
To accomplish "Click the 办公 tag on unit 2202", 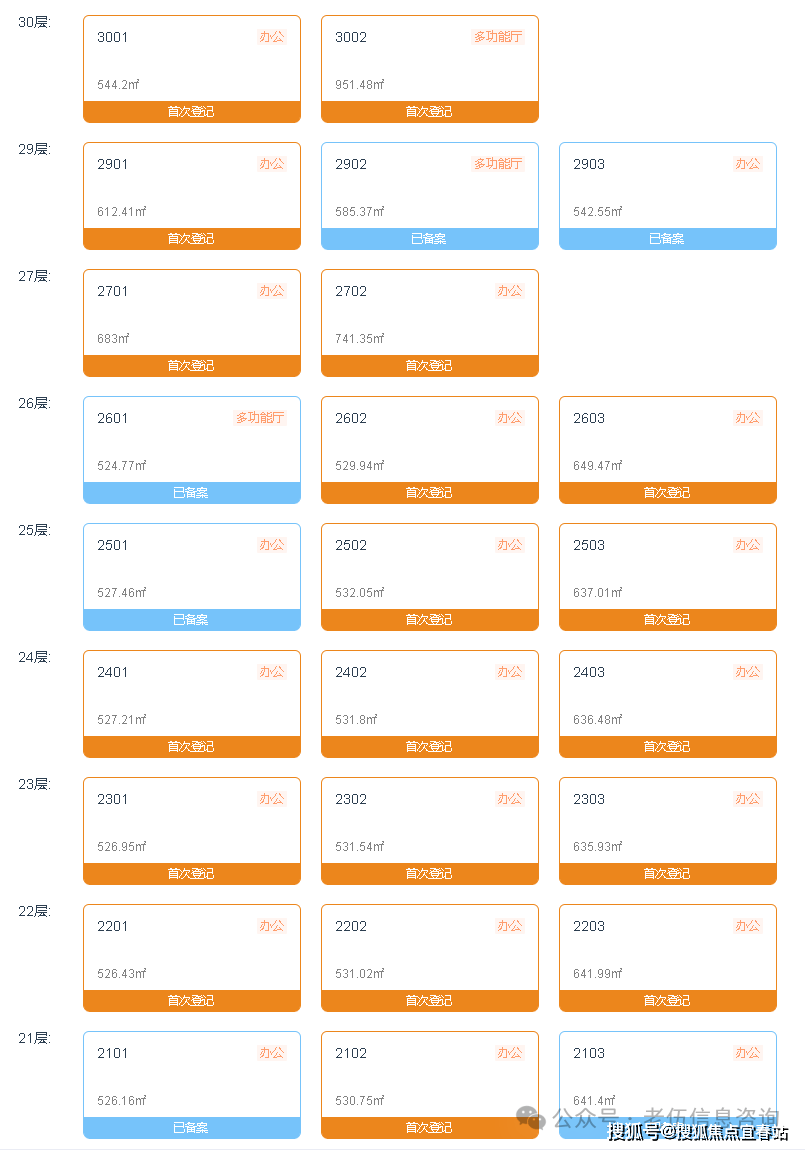I will (x=510, y=926).
